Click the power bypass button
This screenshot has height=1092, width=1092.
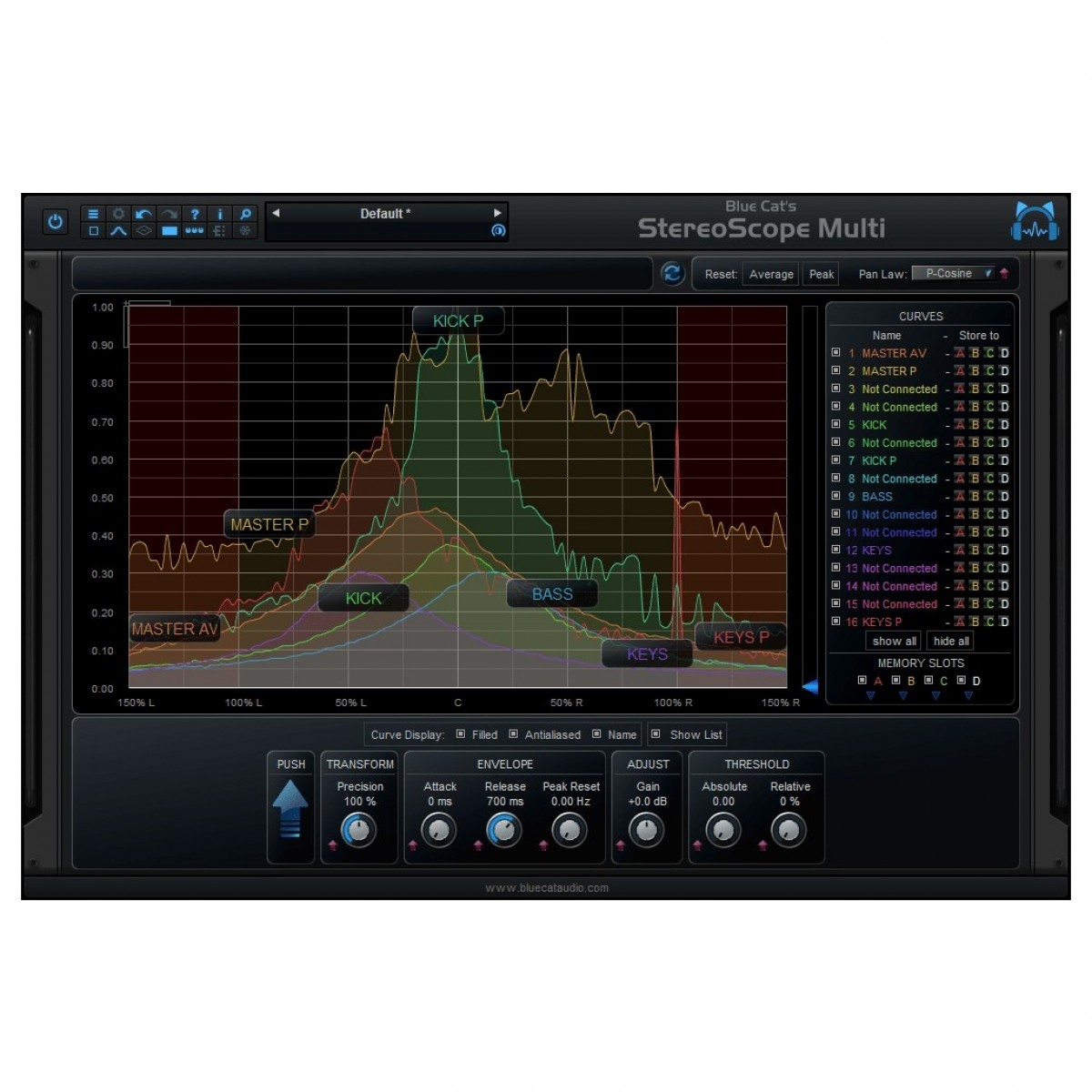point(56,222)
